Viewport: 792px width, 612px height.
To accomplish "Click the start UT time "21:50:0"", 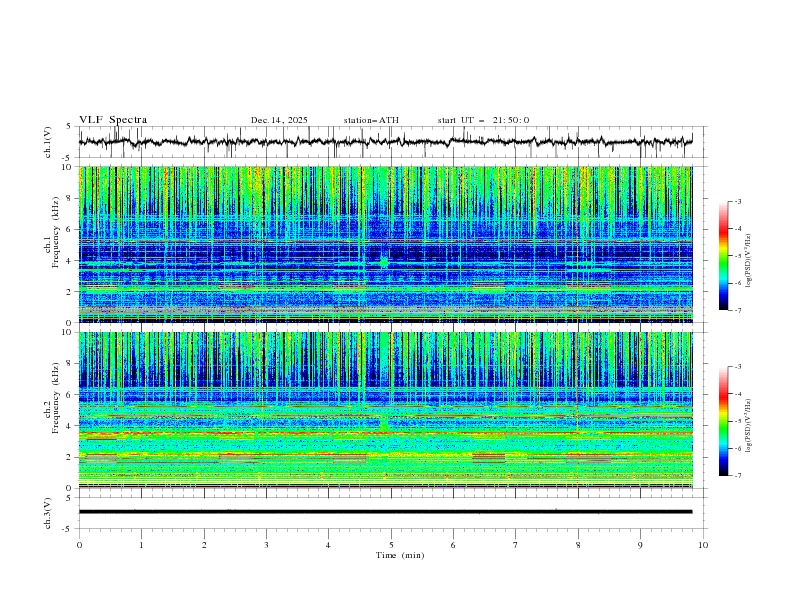I will coord(510,120).
